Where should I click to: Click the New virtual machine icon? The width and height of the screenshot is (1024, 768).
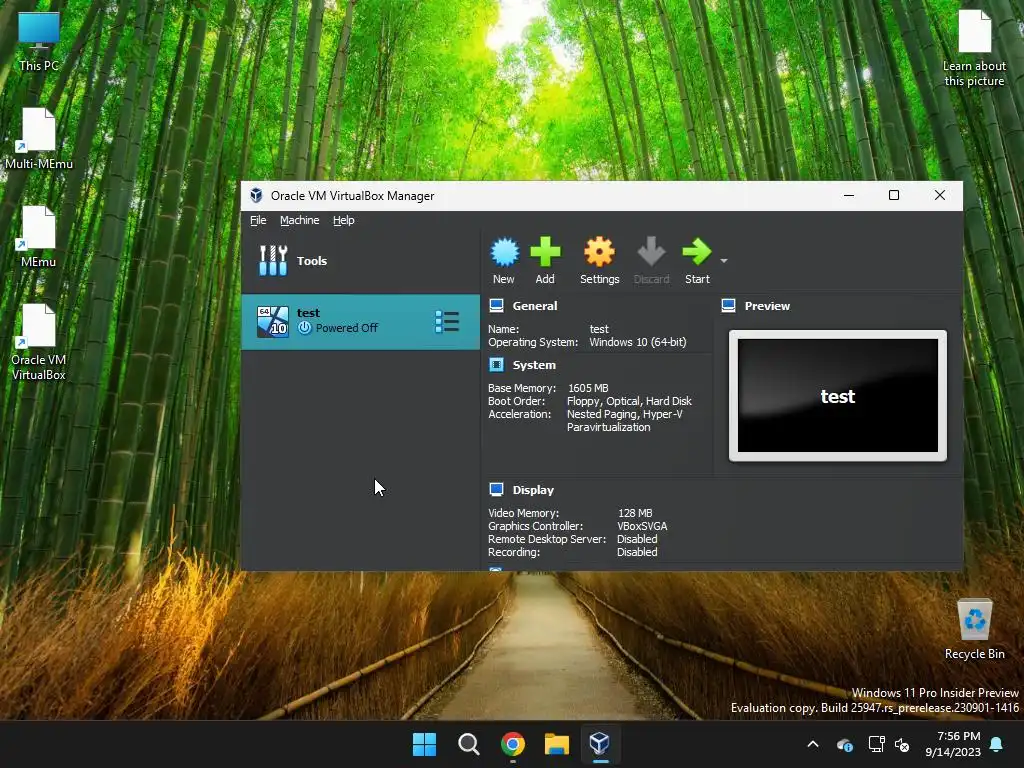pyautogui.click(x=504, y=252)
